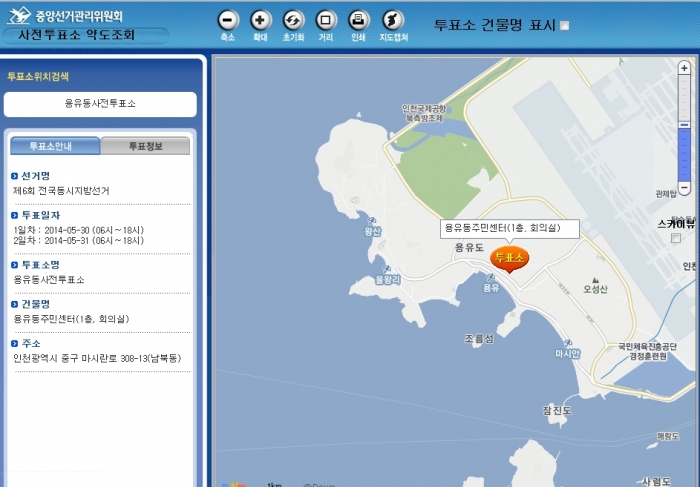This screenshot has width=700, height=487.
Task: Click the 잠진도 label on map
Action: tap(557, 410)
